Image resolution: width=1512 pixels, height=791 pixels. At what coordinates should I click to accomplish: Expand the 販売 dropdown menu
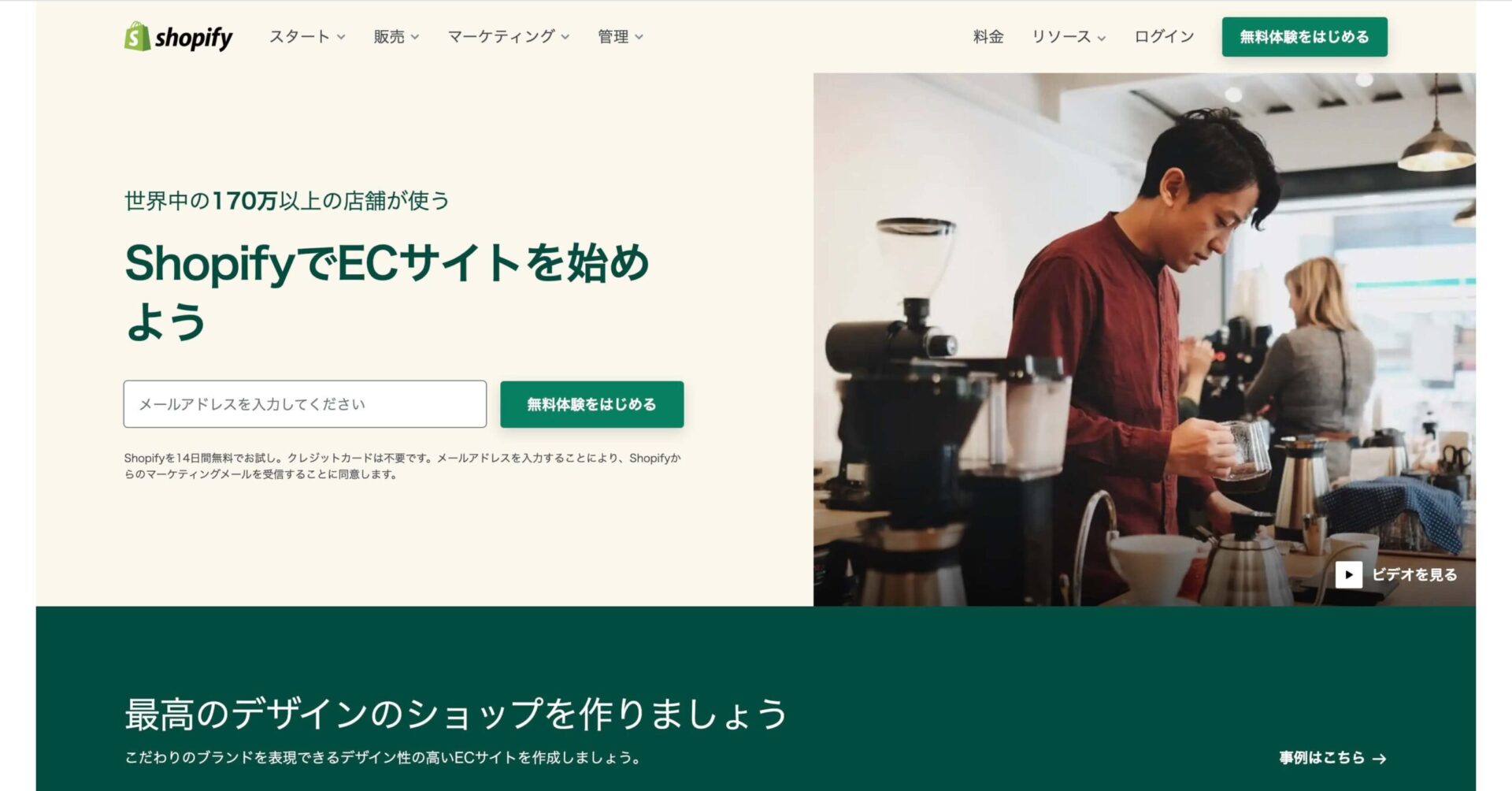pos(396,36)
